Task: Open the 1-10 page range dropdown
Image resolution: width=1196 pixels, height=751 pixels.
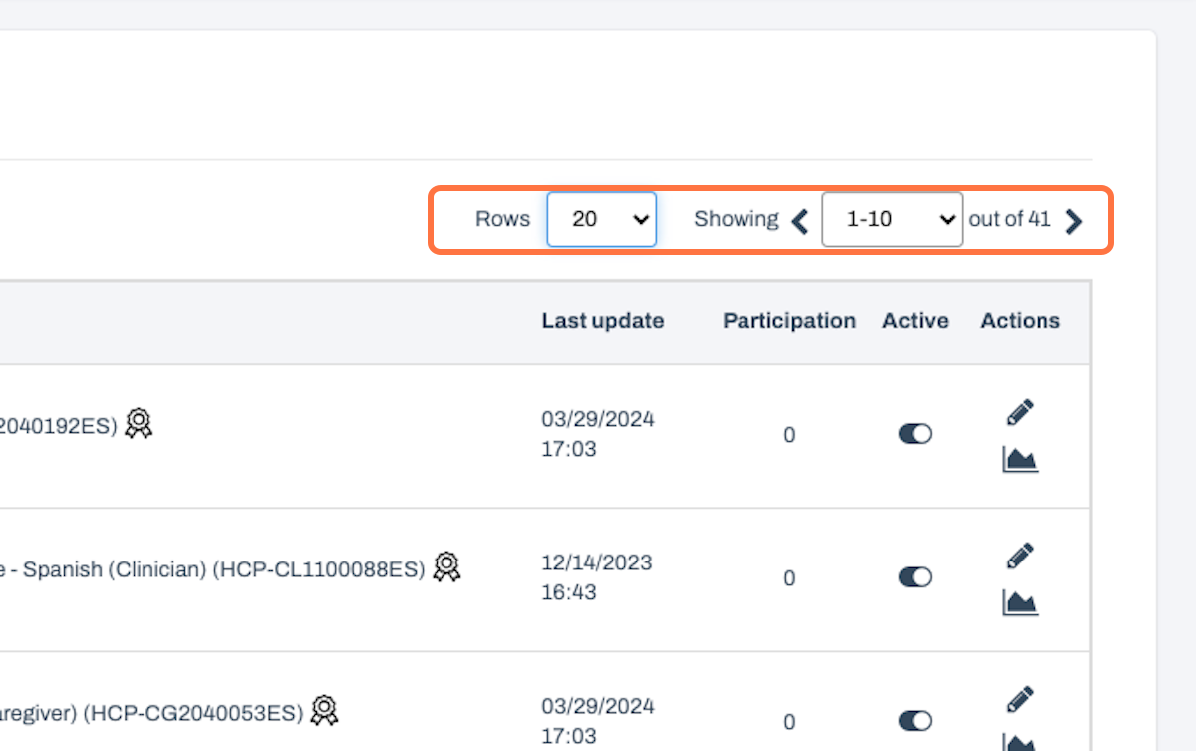Action: point(891,219)
